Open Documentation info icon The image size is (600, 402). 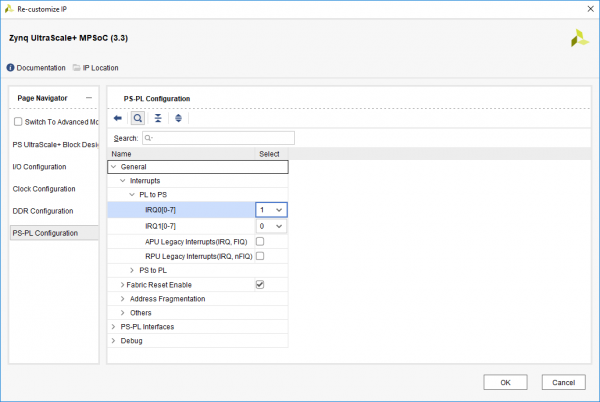click(11, 68)
